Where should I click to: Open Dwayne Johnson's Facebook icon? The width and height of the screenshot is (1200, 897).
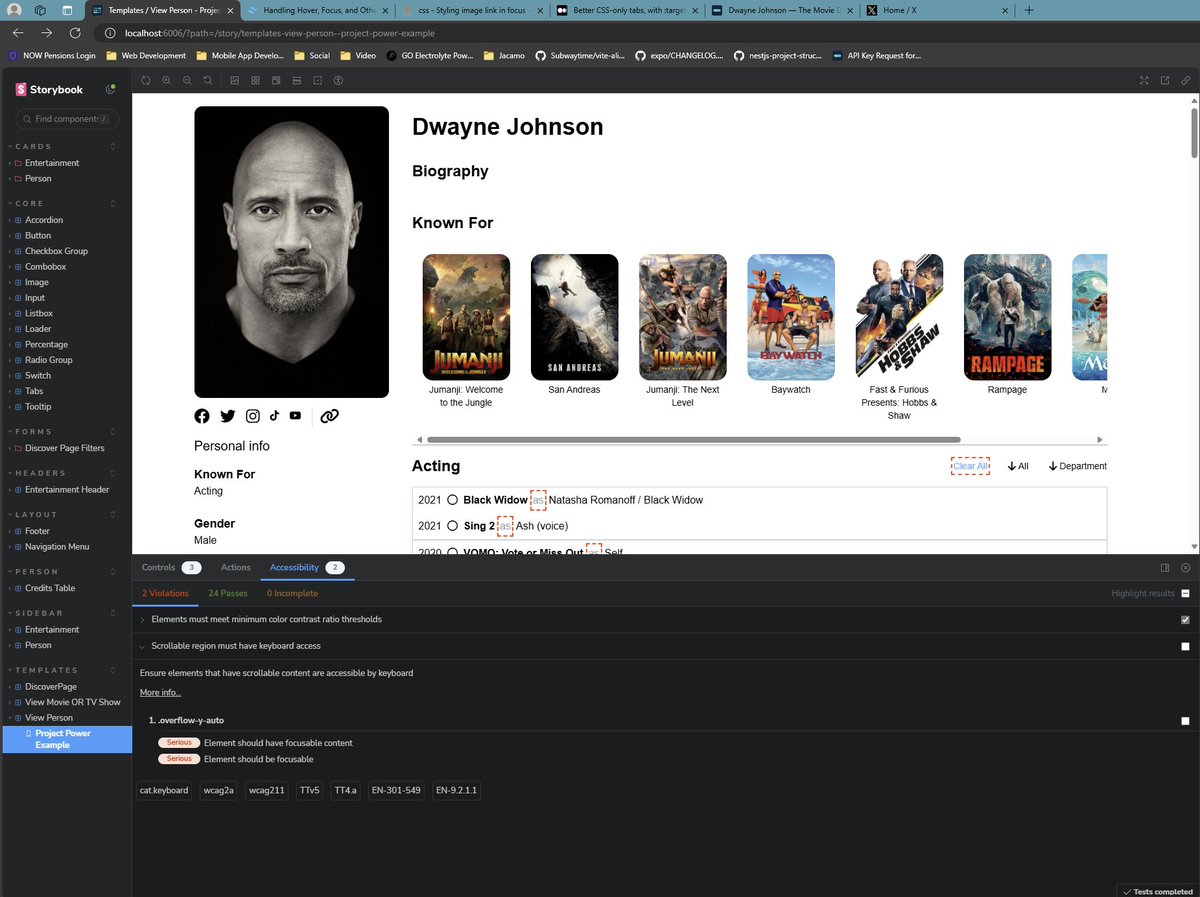coord(202,416)
